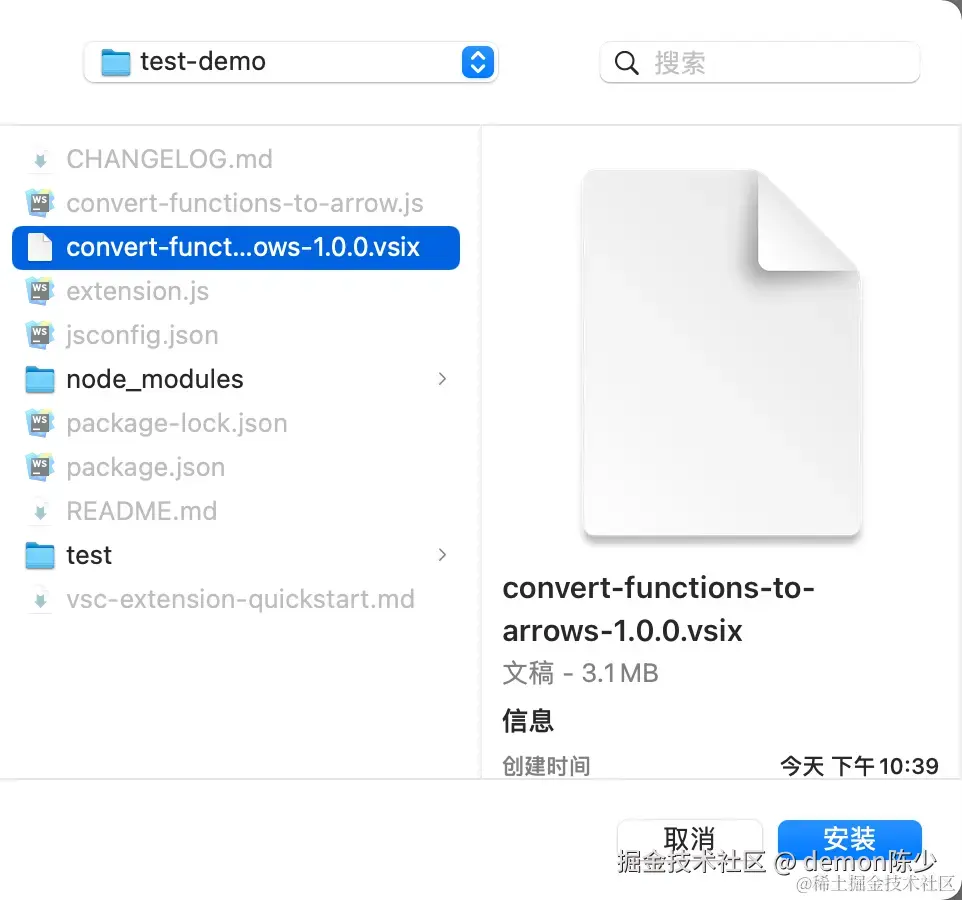Click the magnifier icon in search field
This screenshot has height=900, width=962.
pos(627,63)
